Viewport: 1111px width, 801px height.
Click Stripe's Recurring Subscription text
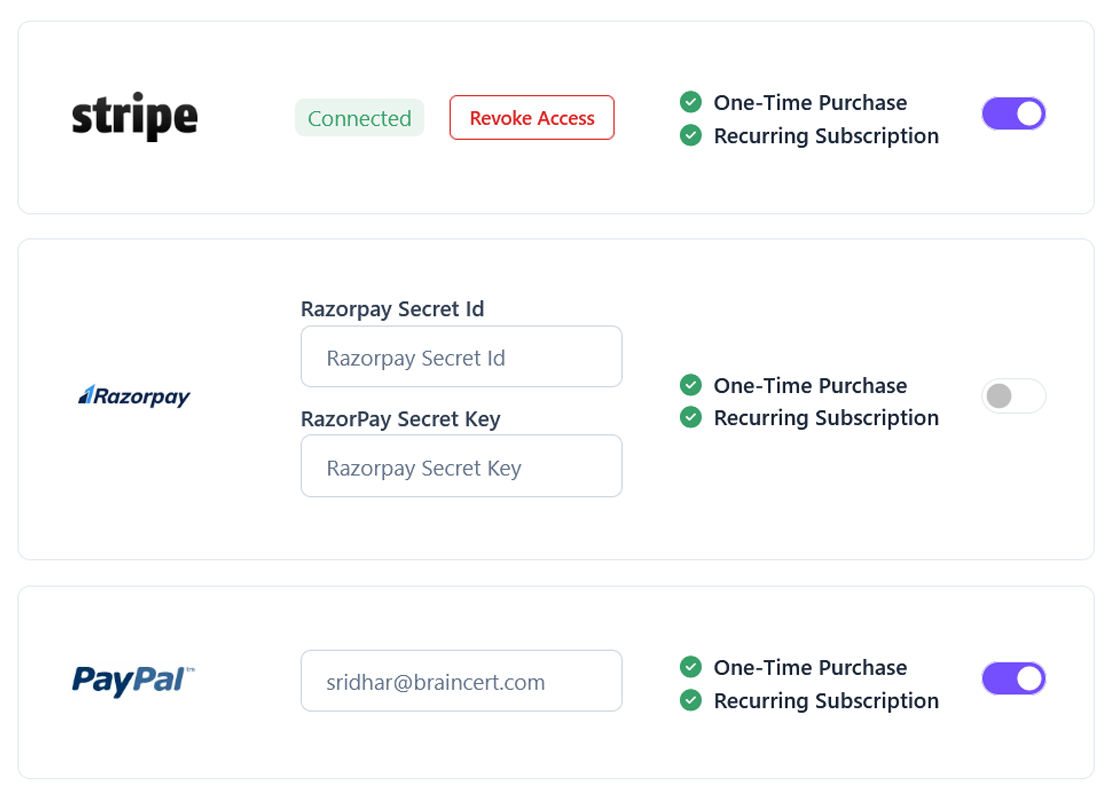click(826, 136)
